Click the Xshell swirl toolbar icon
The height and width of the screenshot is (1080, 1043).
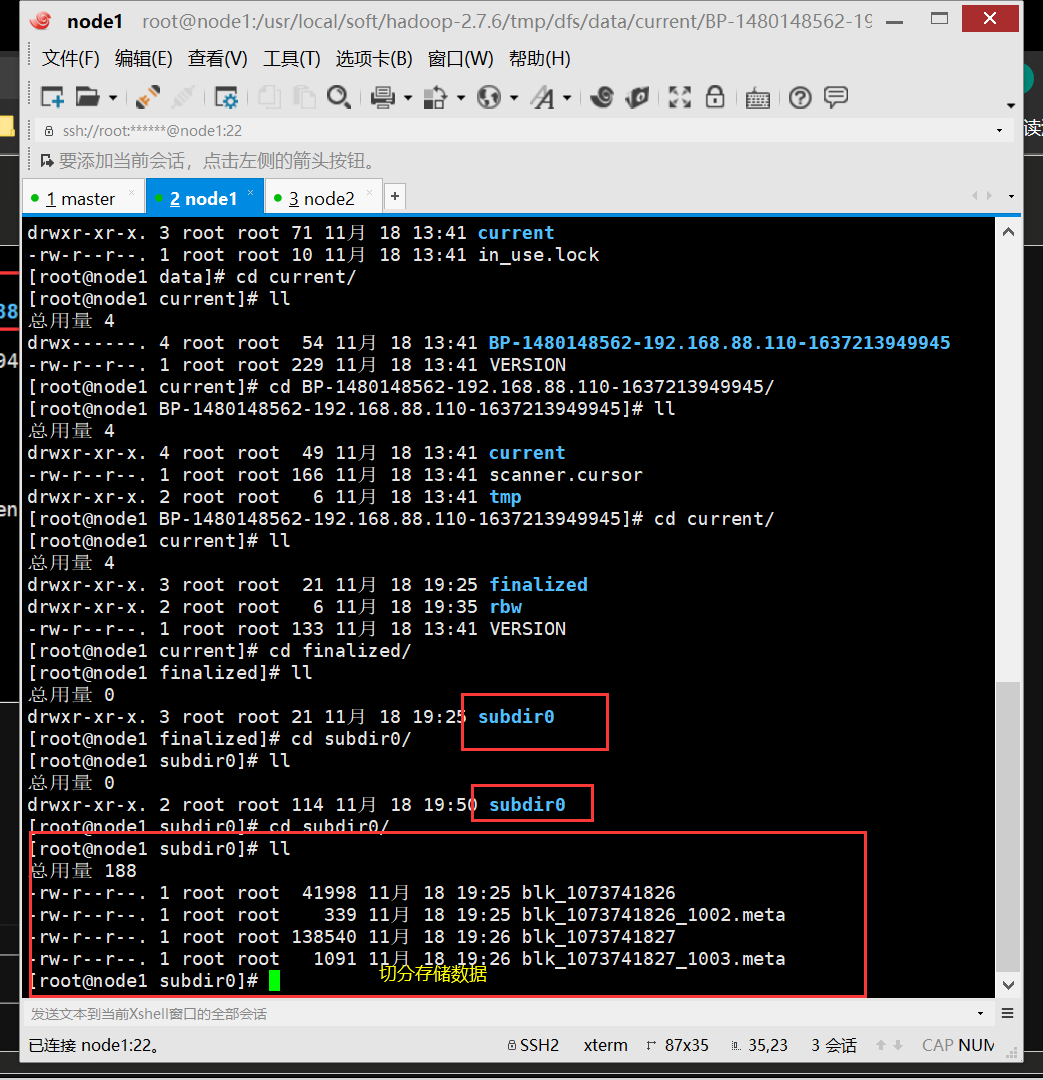tap(601, 97)
